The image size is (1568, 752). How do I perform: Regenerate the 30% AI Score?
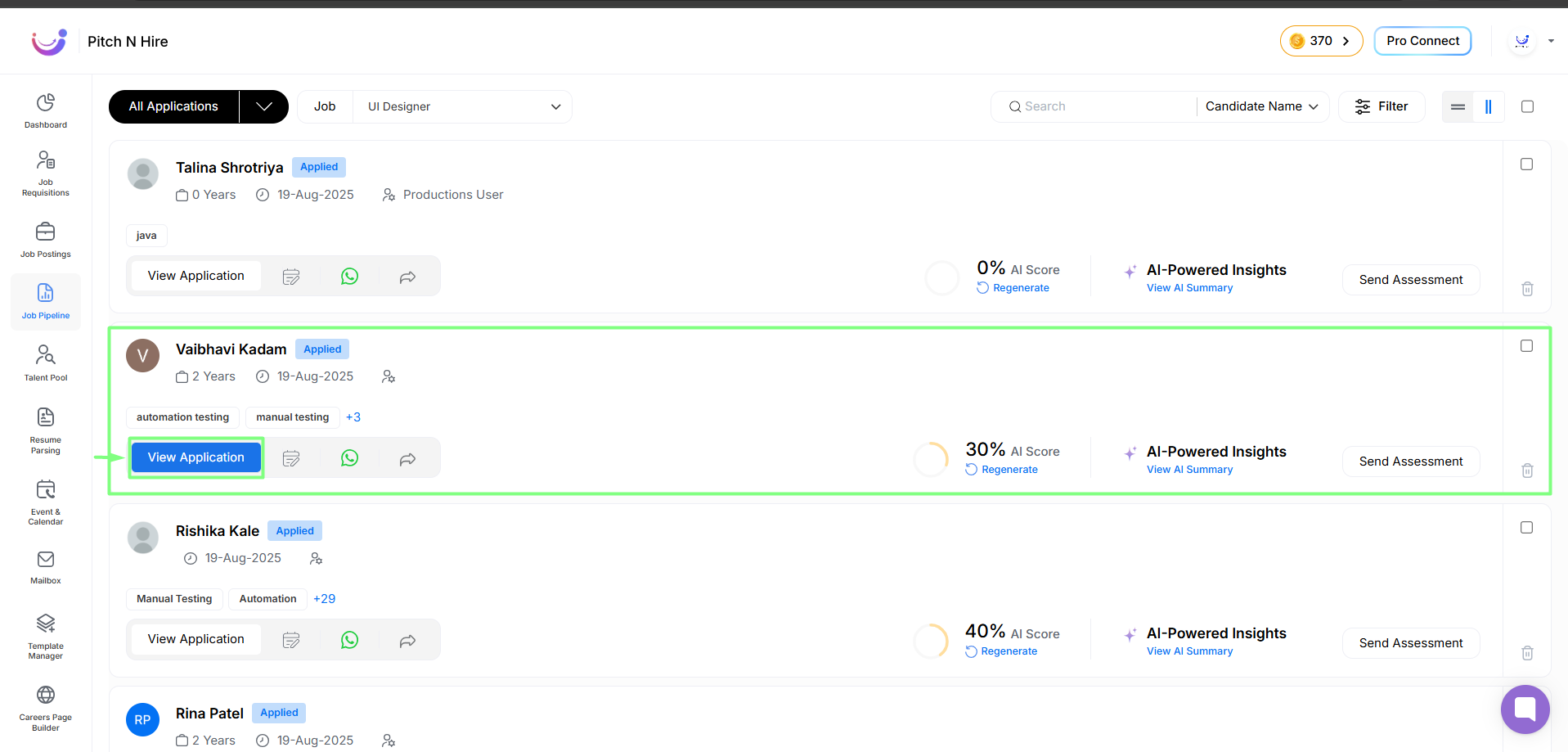point(1001,470)
